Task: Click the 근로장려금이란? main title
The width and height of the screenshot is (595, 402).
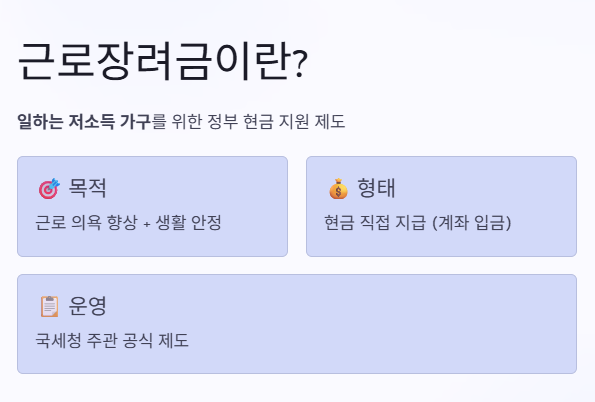Action: tap(163, 61)
